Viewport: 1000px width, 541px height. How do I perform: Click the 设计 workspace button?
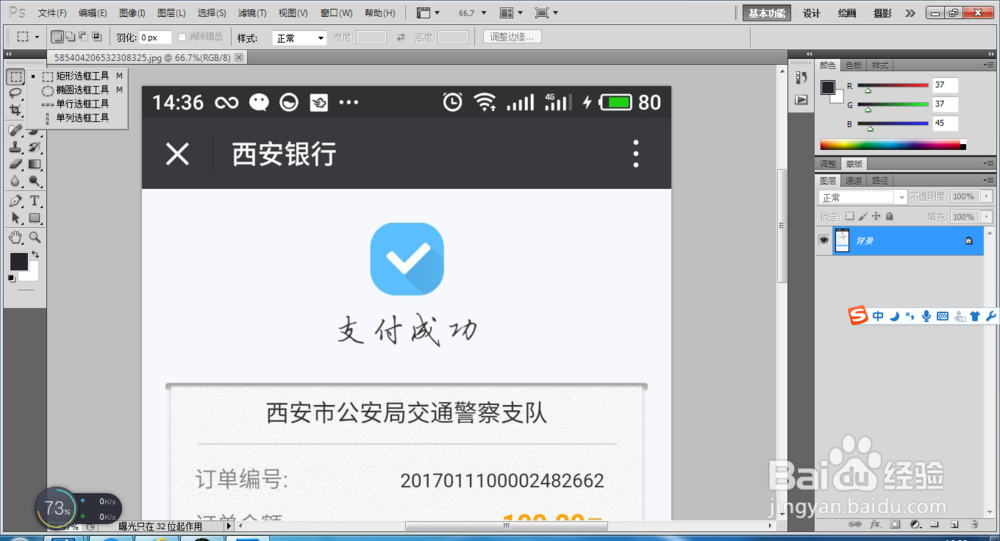coord(811,13)
